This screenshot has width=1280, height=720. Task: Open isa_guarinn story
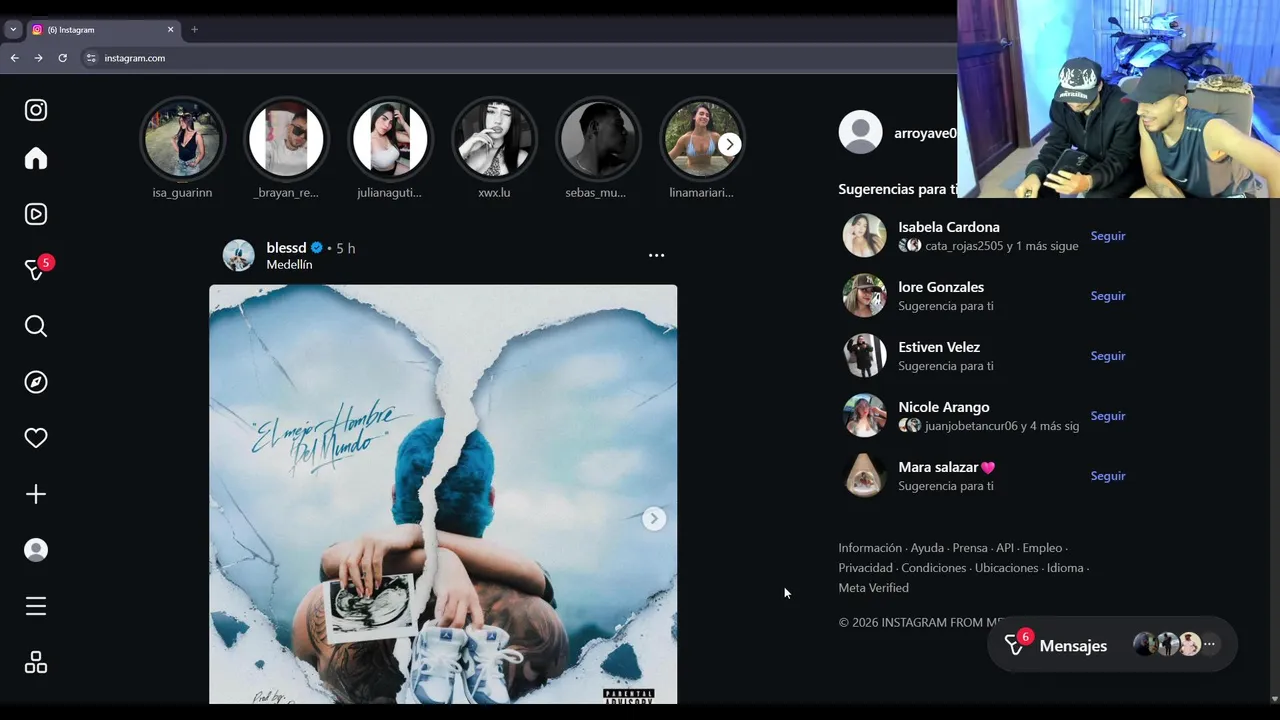pyautogui.click(x=182, y=139)
